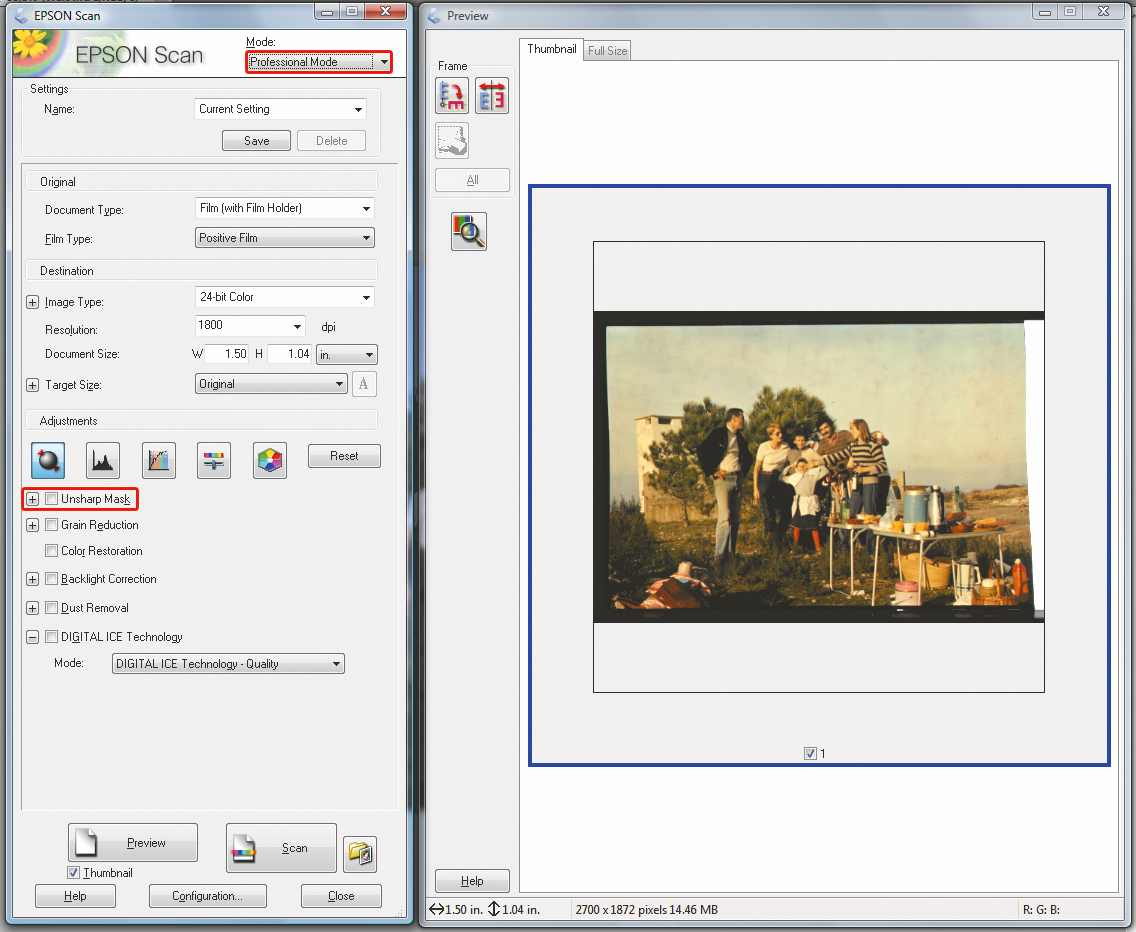Open the Tone Correction curve icon
Image resolution: width=1136 pixels, height=932 pixels.
coord(159,460)
